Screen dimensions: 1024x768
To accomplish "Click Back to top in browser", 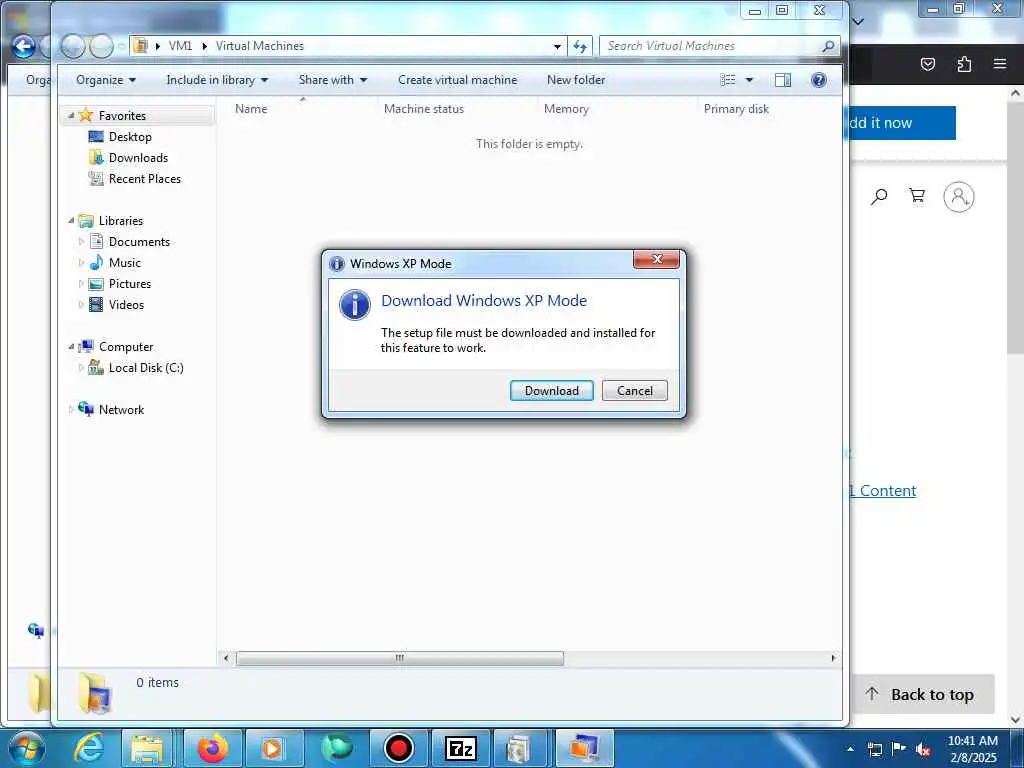I will pos(922,694).
